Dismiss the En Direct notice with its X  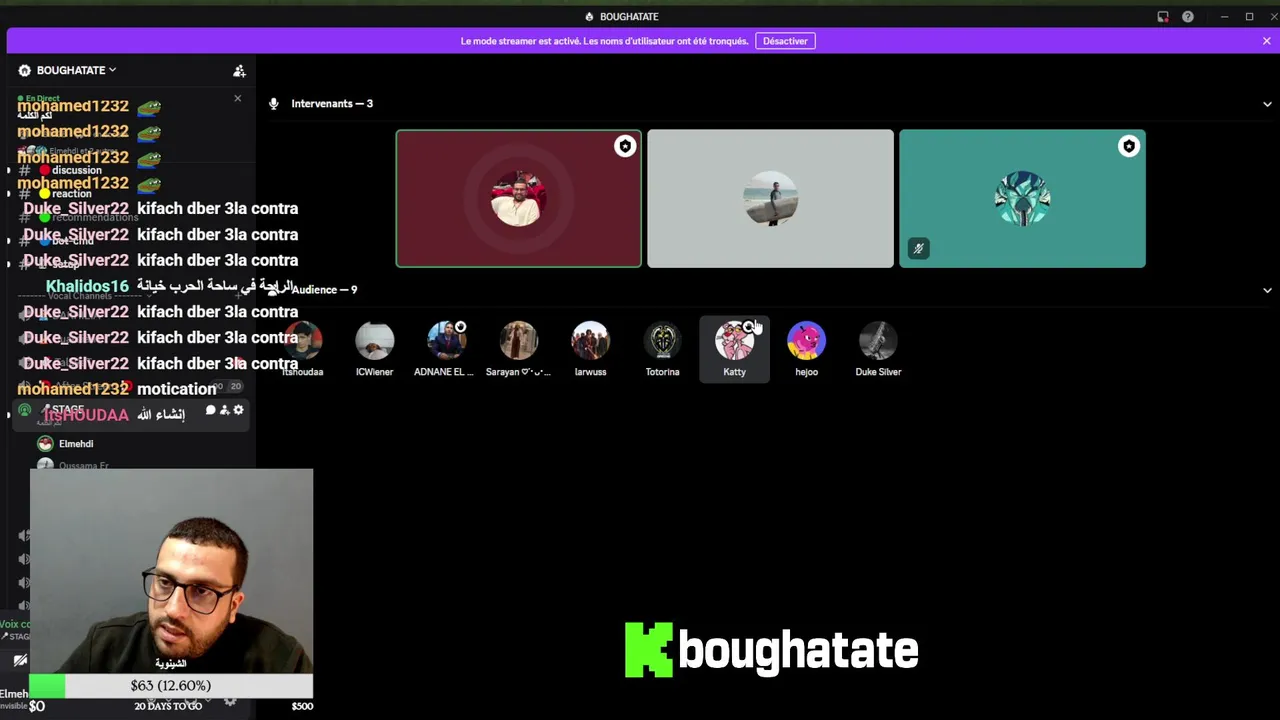point(237,98)
